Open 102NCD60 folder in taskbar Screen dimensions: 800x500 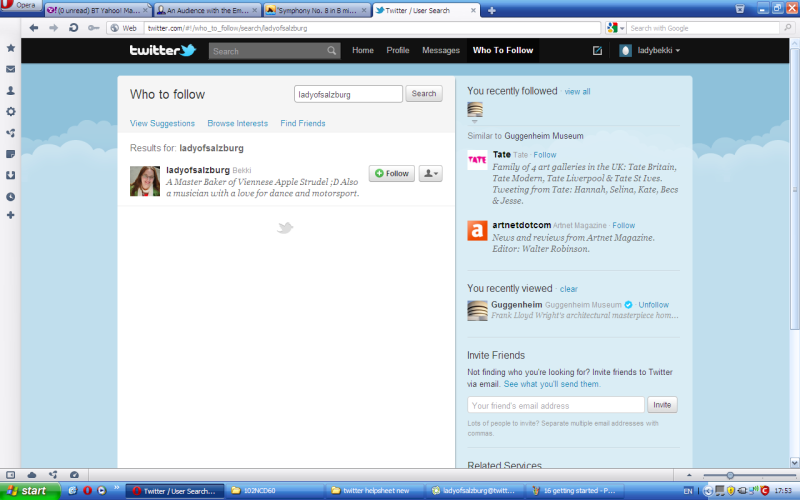274,491
